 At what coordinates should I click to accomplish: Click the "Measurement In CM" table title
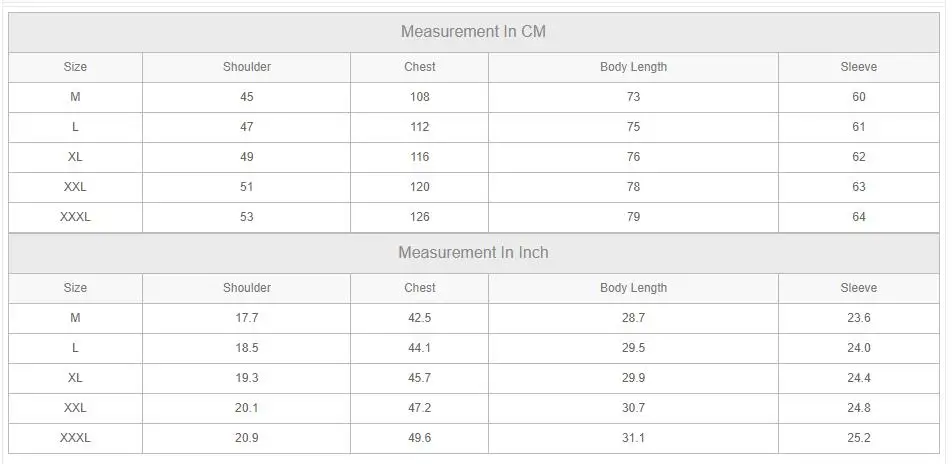[x=473, y=31]
